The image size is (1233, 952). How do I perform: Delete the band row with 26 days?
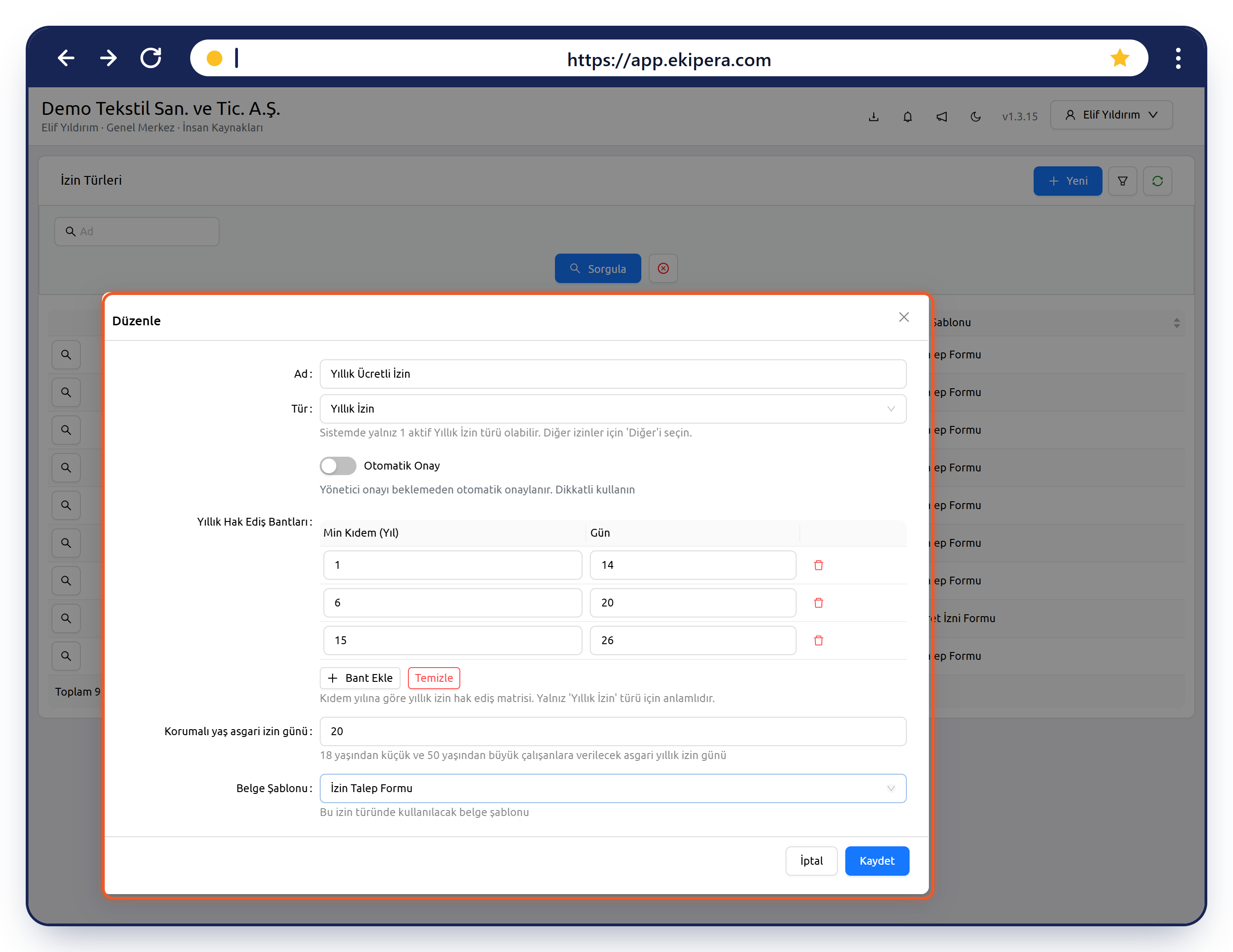coord(818,640)
